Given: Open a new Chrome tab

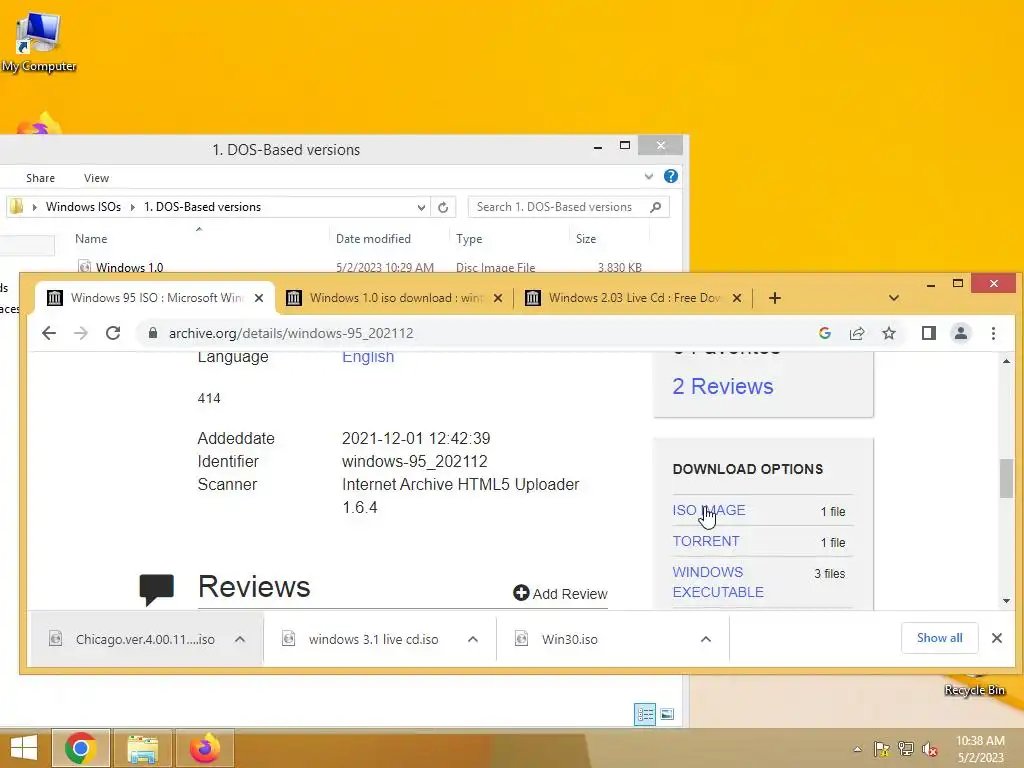Looking at the screenshot, I should (x=775, y=298).
